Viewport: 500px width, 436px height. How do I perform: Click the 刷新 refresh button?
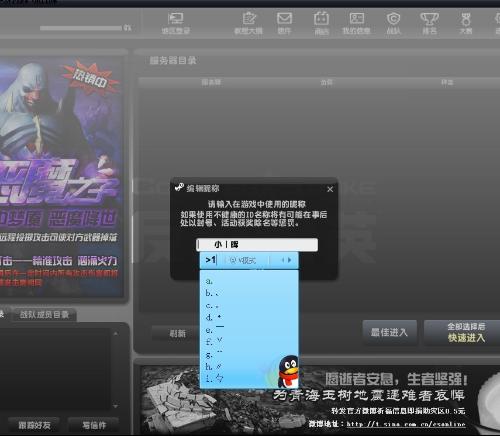[x=177, y=333]
